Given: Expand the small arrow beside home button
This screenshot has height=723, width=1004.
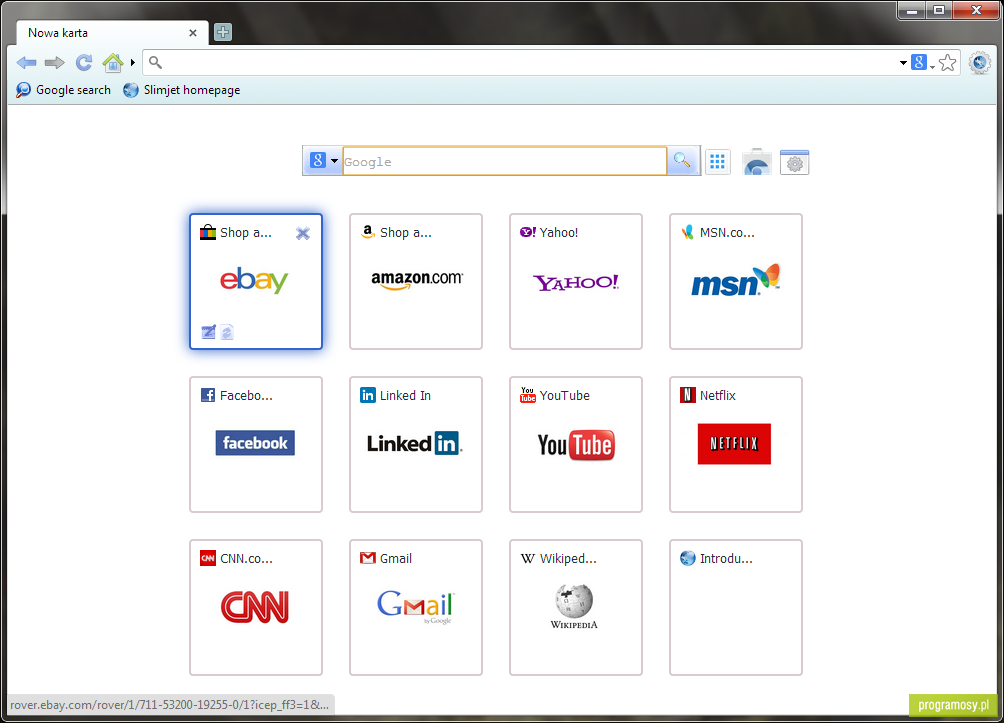Looking at the screenshot, I should click(133, 63).
